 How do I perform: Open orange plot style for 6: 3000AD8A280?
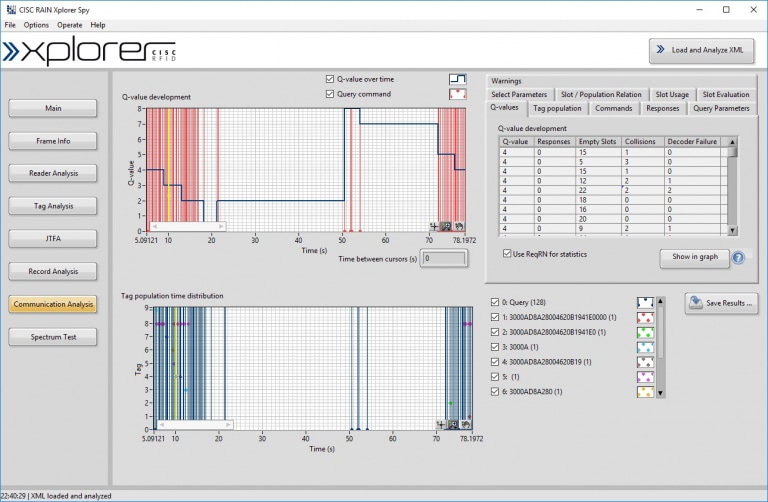click(645, 392)
